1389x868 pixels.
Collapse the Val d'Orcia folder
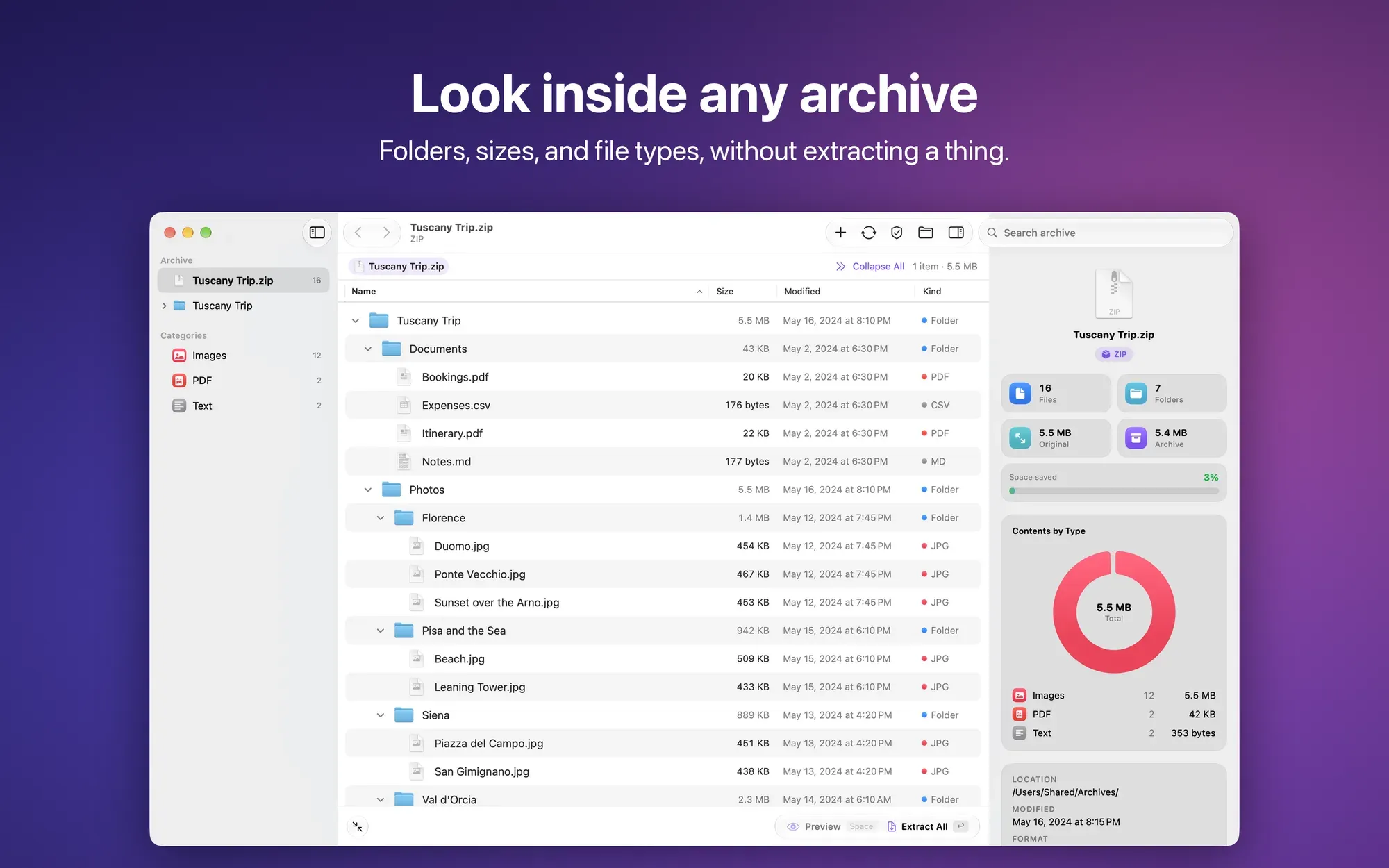381,800
